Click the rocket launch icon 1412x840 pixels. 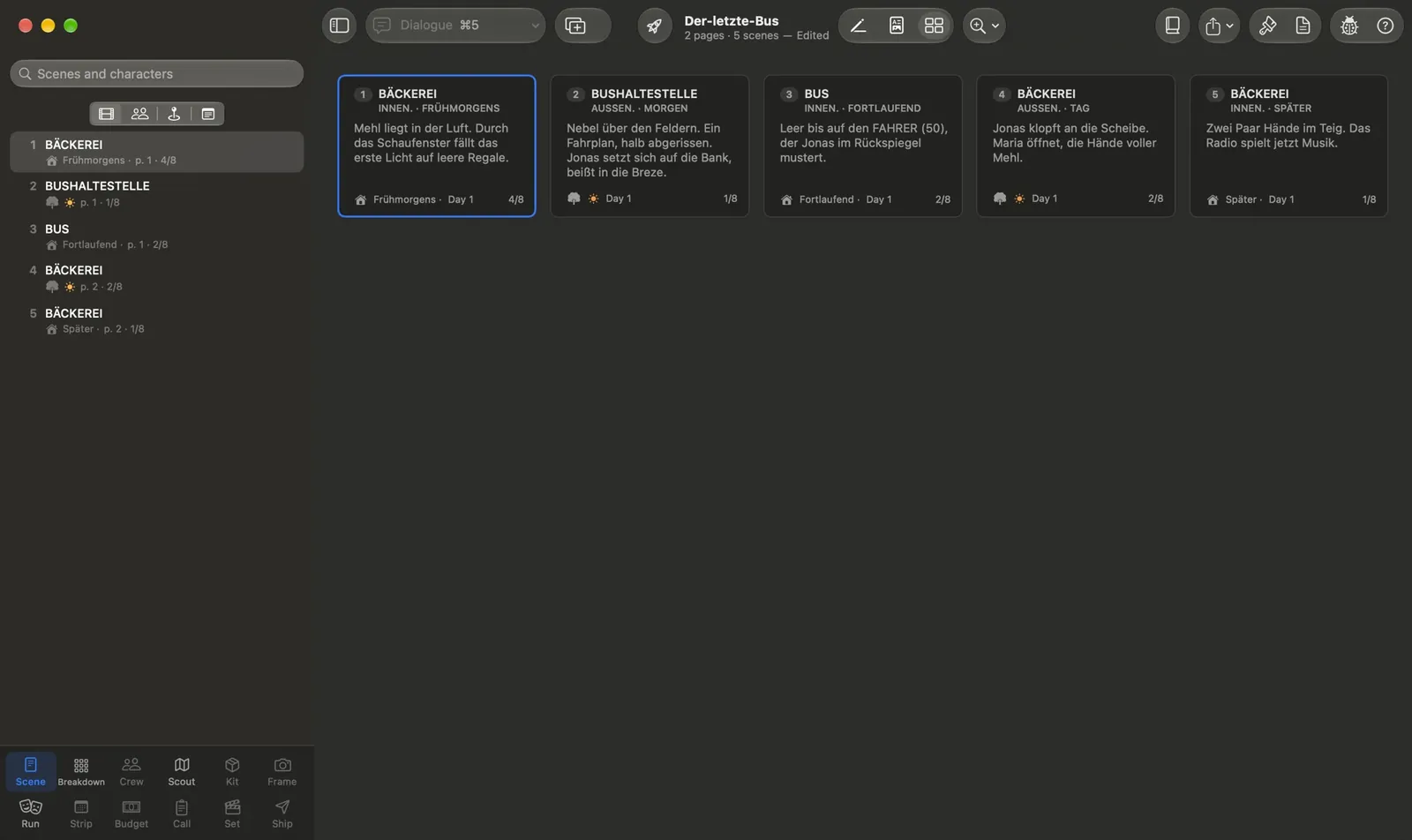(654, 26)
